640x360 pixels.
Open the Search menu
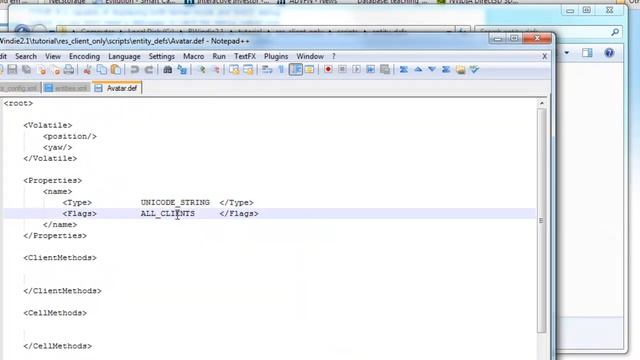coord(26,56)
